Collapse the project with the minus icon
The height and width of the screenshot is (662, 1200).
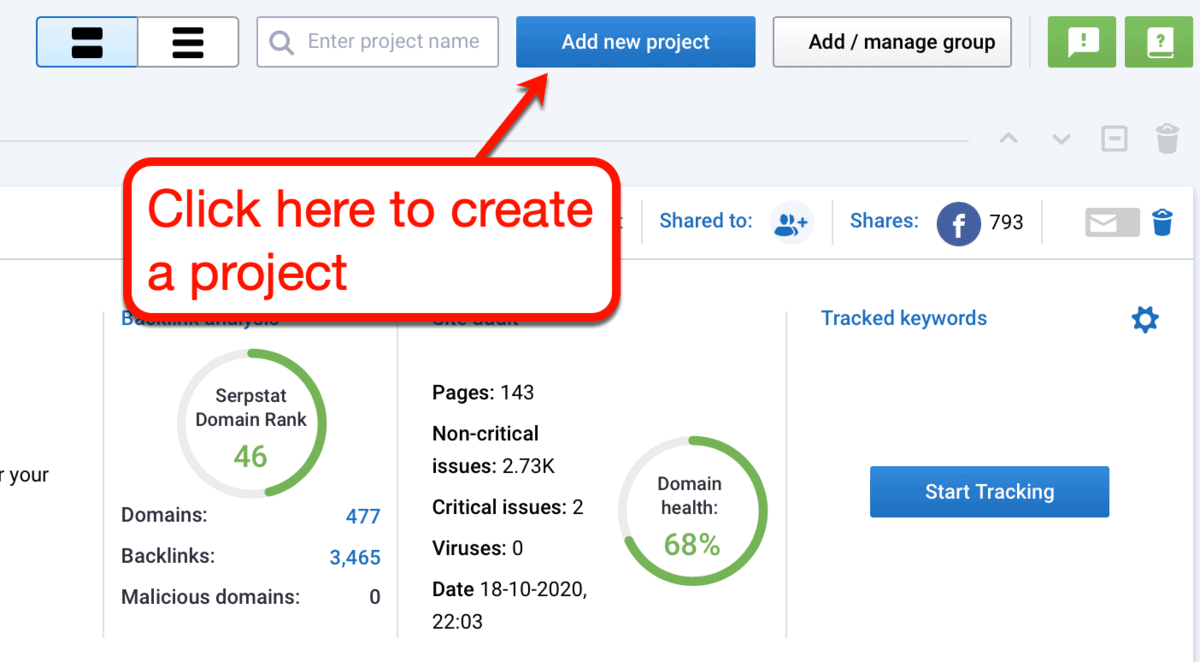(1114, 139)
